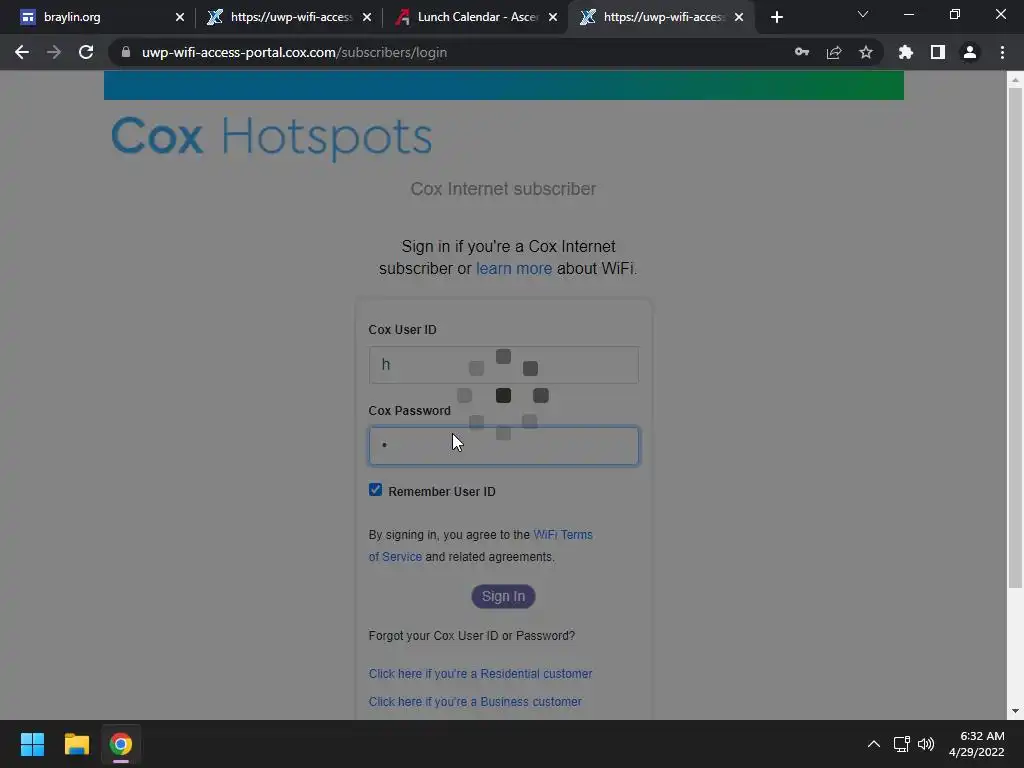Image resolution: width=1024 pixels, height=768 pixels.
Task: Open the WiFi Terms of Service link
Action: click(x=481, y=545)
